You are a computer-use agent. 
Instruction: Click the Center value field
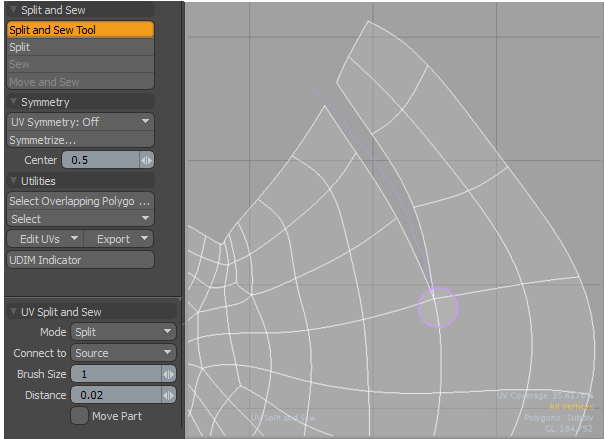click(100, 160)
